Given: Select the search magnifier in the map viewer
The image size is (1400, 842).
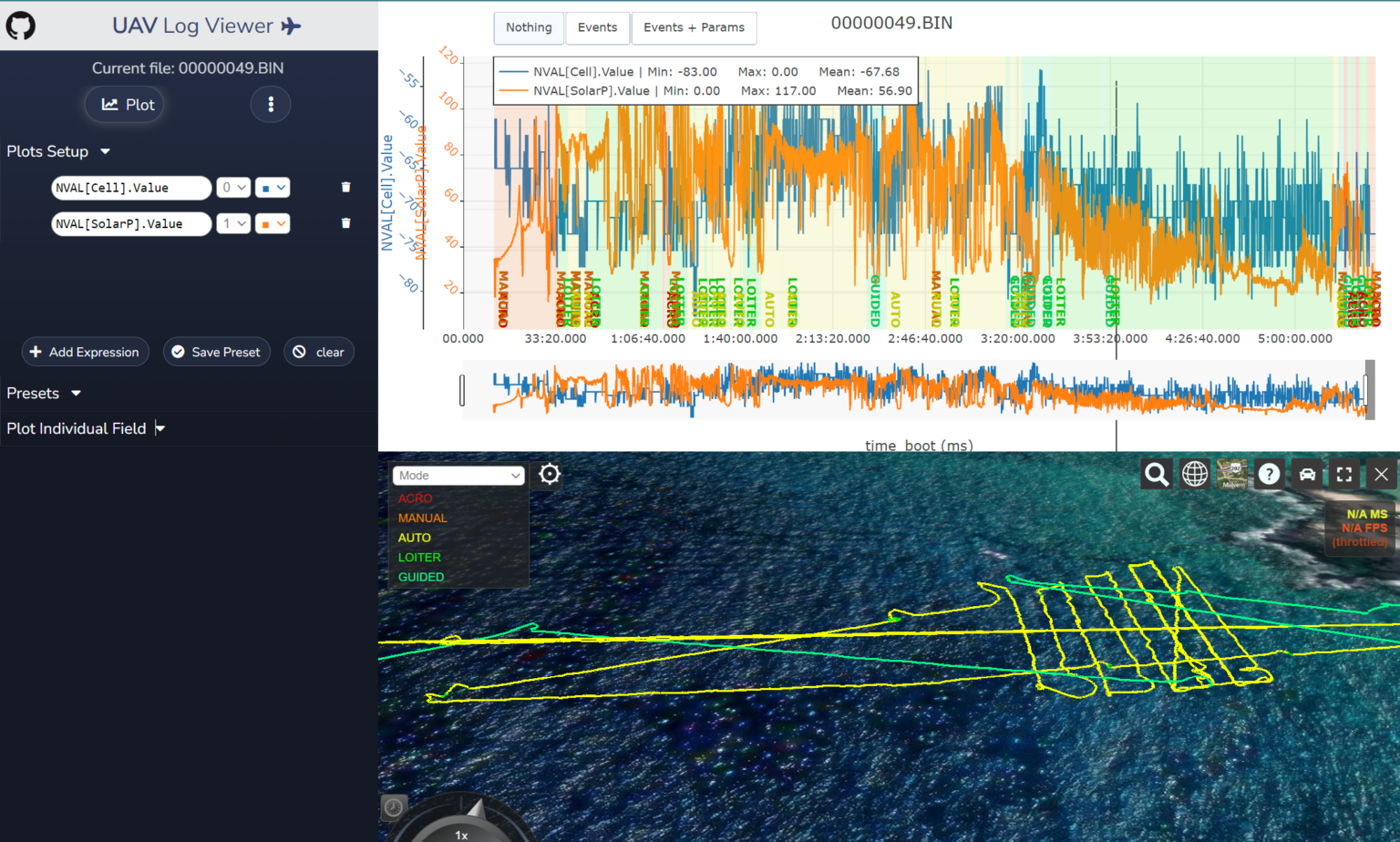Looking at the screenshot, I should coord(1156,474).
